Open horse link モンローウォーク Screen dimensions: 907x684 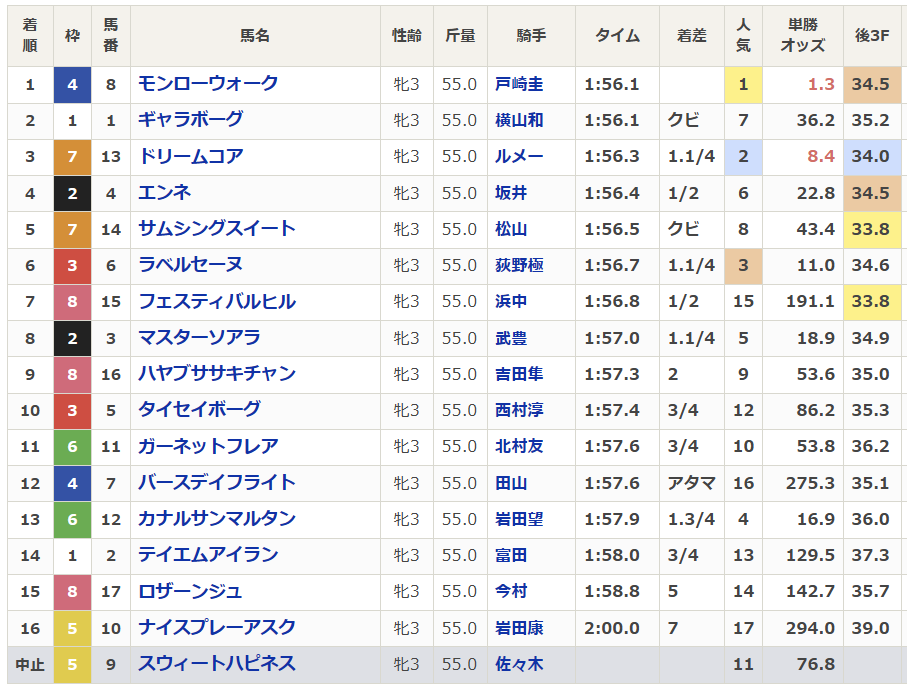tap(208, 84)
